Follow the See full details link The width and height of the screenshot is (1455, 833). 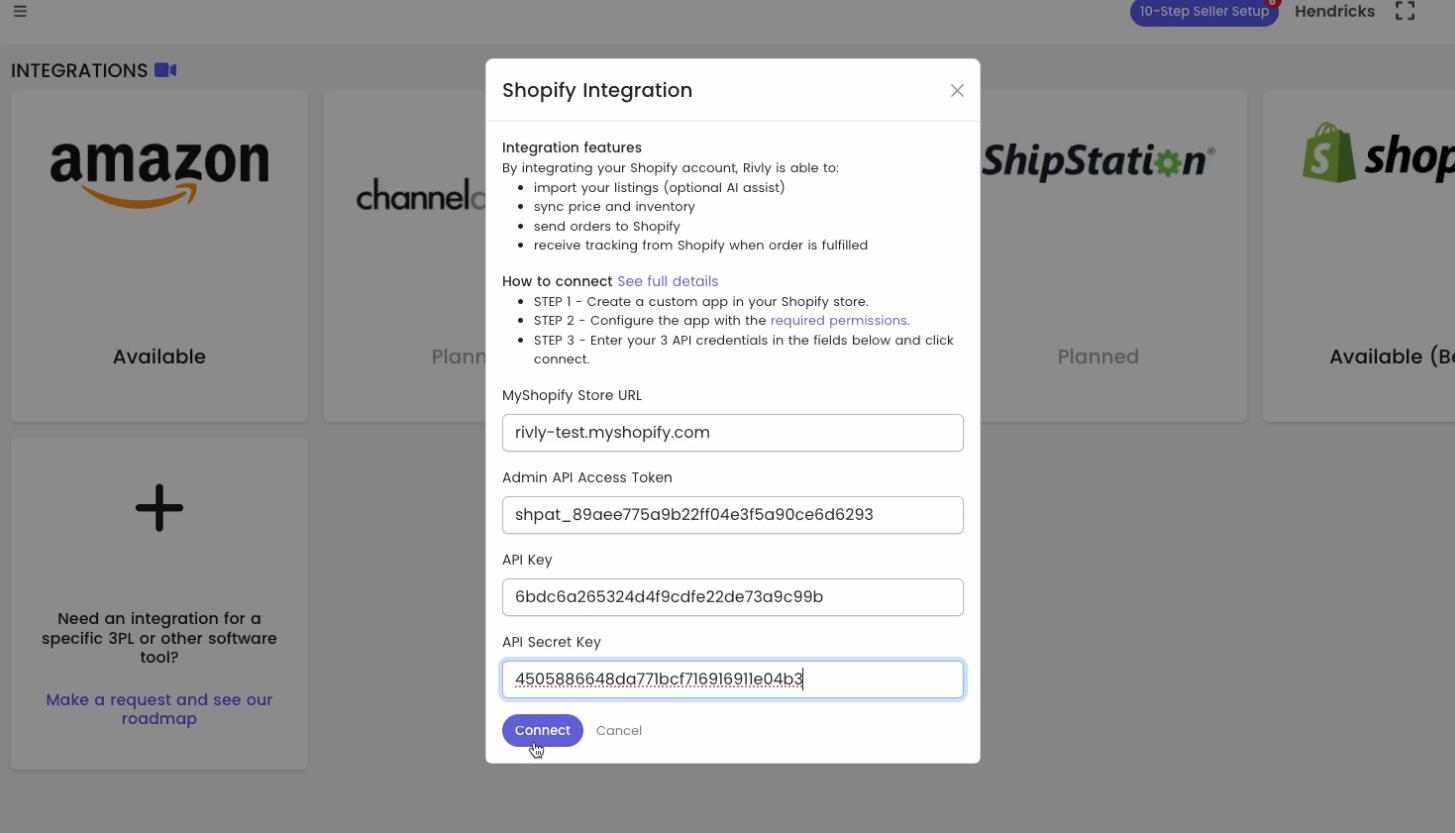pos(667,281)
